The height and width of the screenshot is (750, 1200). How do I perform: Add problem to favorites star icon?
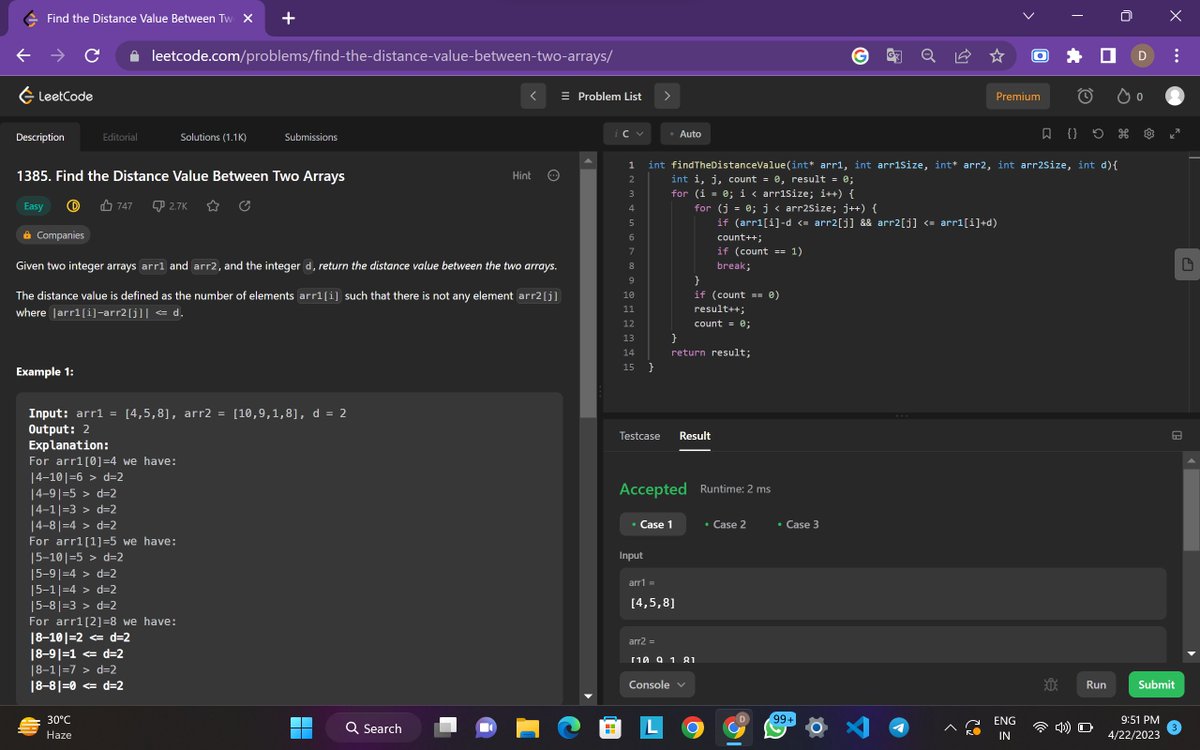(x=212, y=206)
